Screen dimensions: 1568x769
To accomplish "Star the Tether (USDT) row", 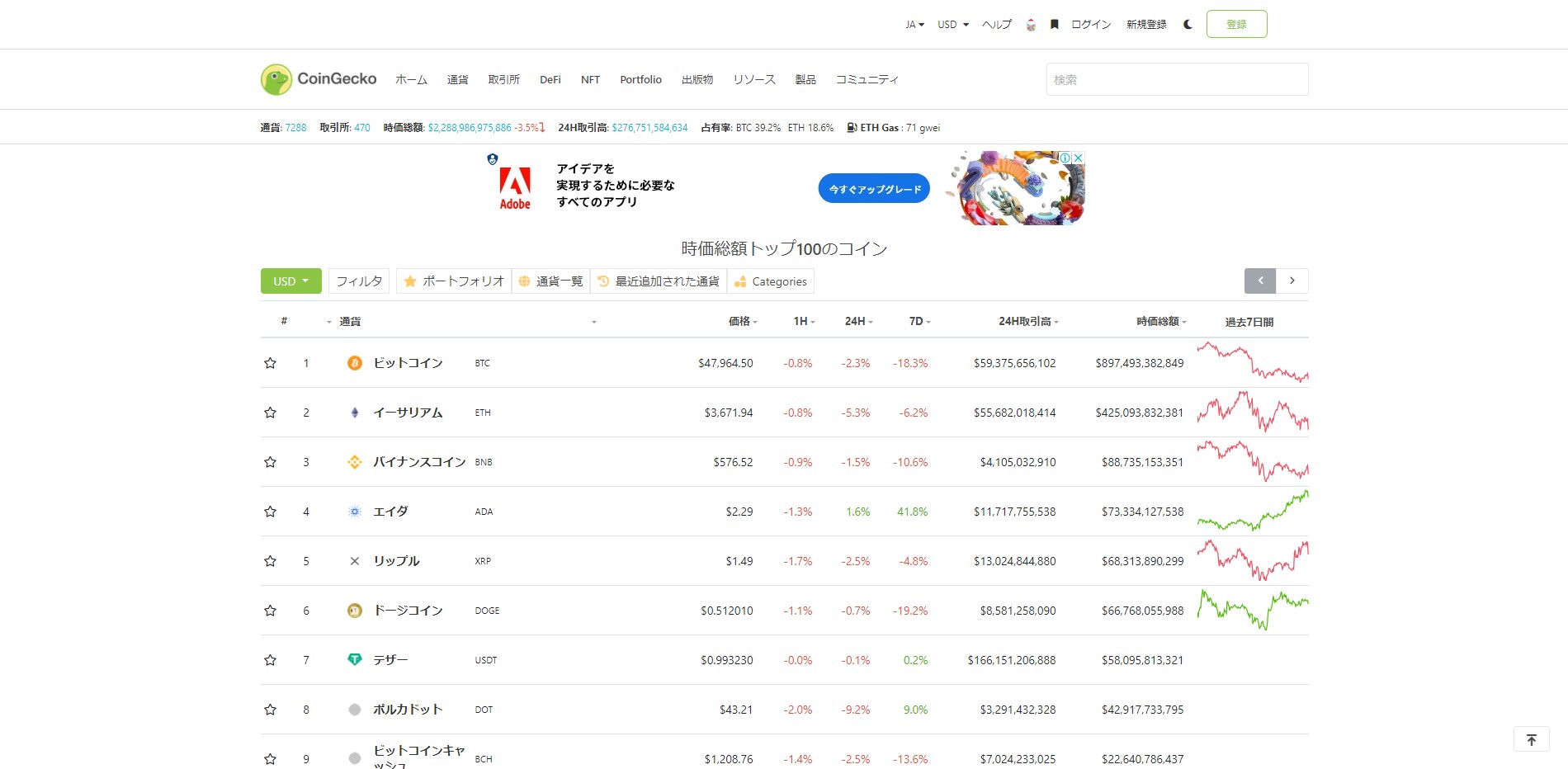I will pyautogui.click(x=270, y=660).
